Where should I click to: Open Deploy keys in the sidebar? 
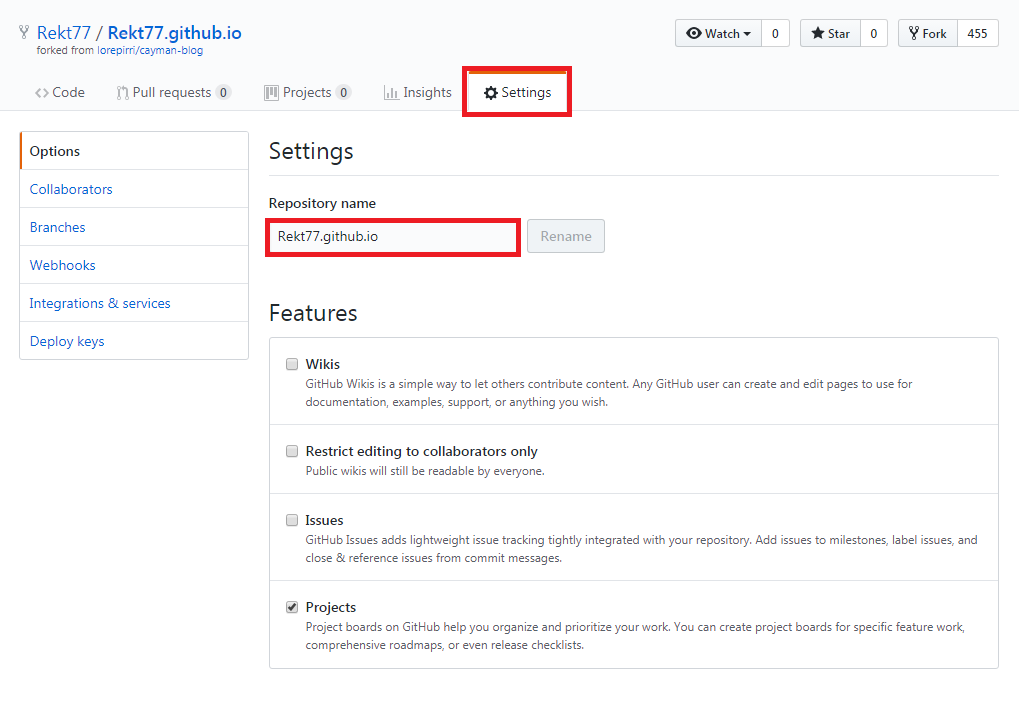pyautogui.click(x=135, y=341)
